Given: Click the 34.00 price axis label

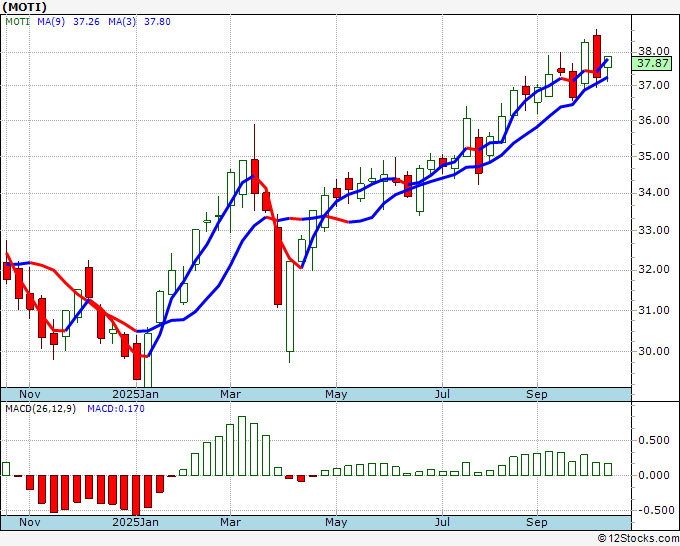Looking at the screenshot, I should pos(654,192).
